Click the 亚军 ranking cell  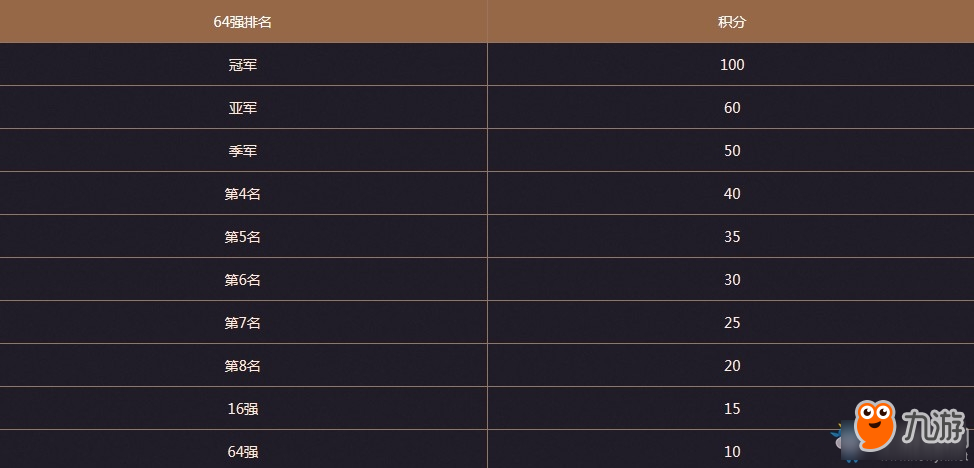coord(242,108)
